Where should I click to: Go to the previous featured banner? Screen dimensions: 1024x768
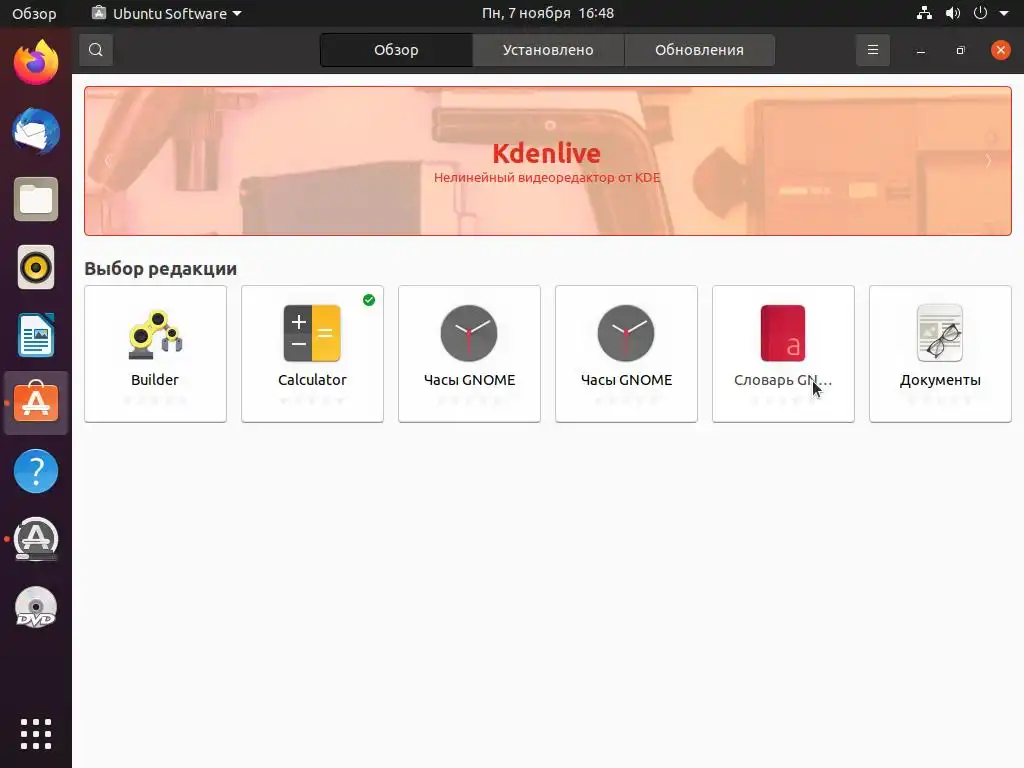[x=108, y=161]
